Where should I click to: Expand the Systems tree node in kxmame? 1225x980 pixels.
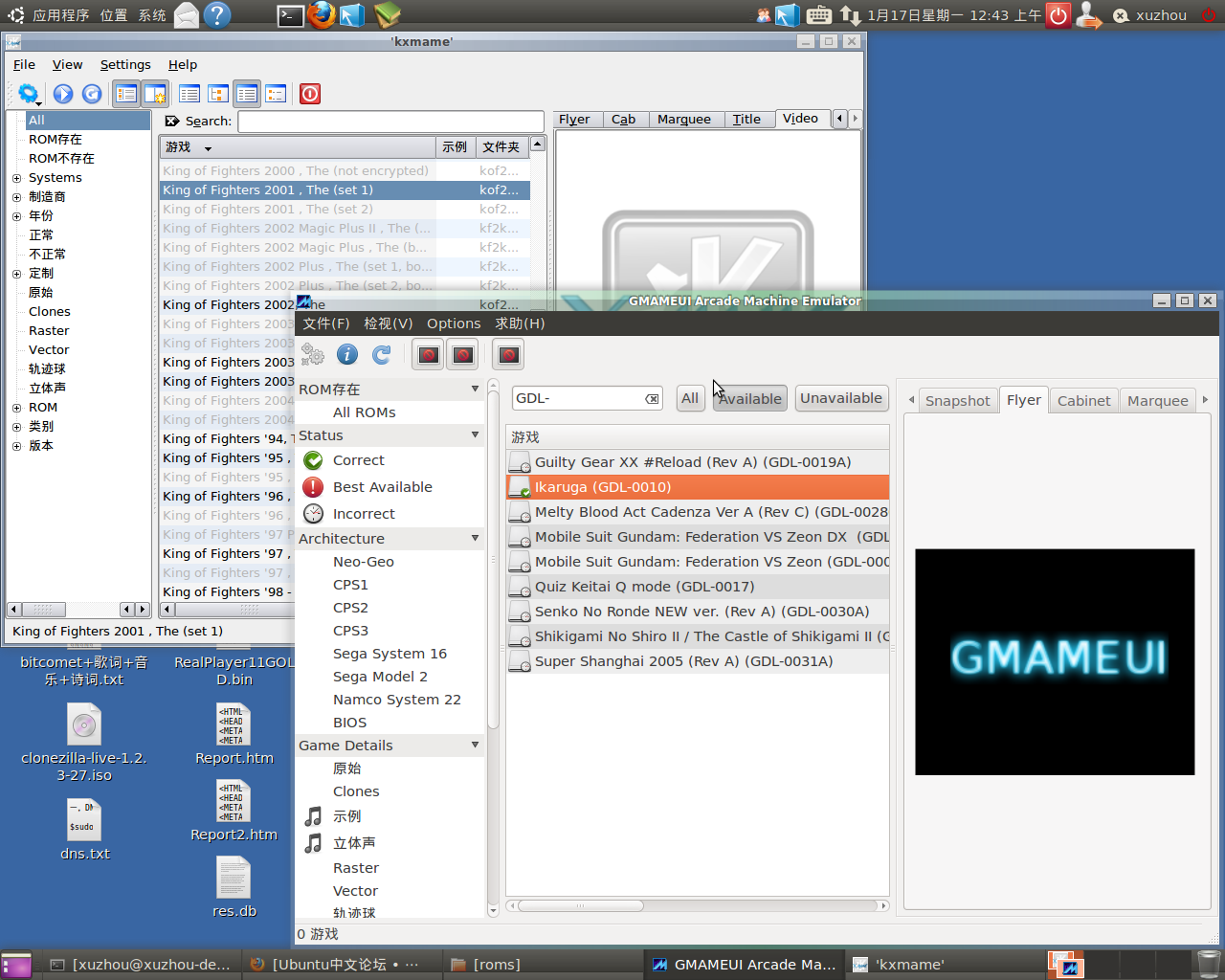click(x=16, y=178)
